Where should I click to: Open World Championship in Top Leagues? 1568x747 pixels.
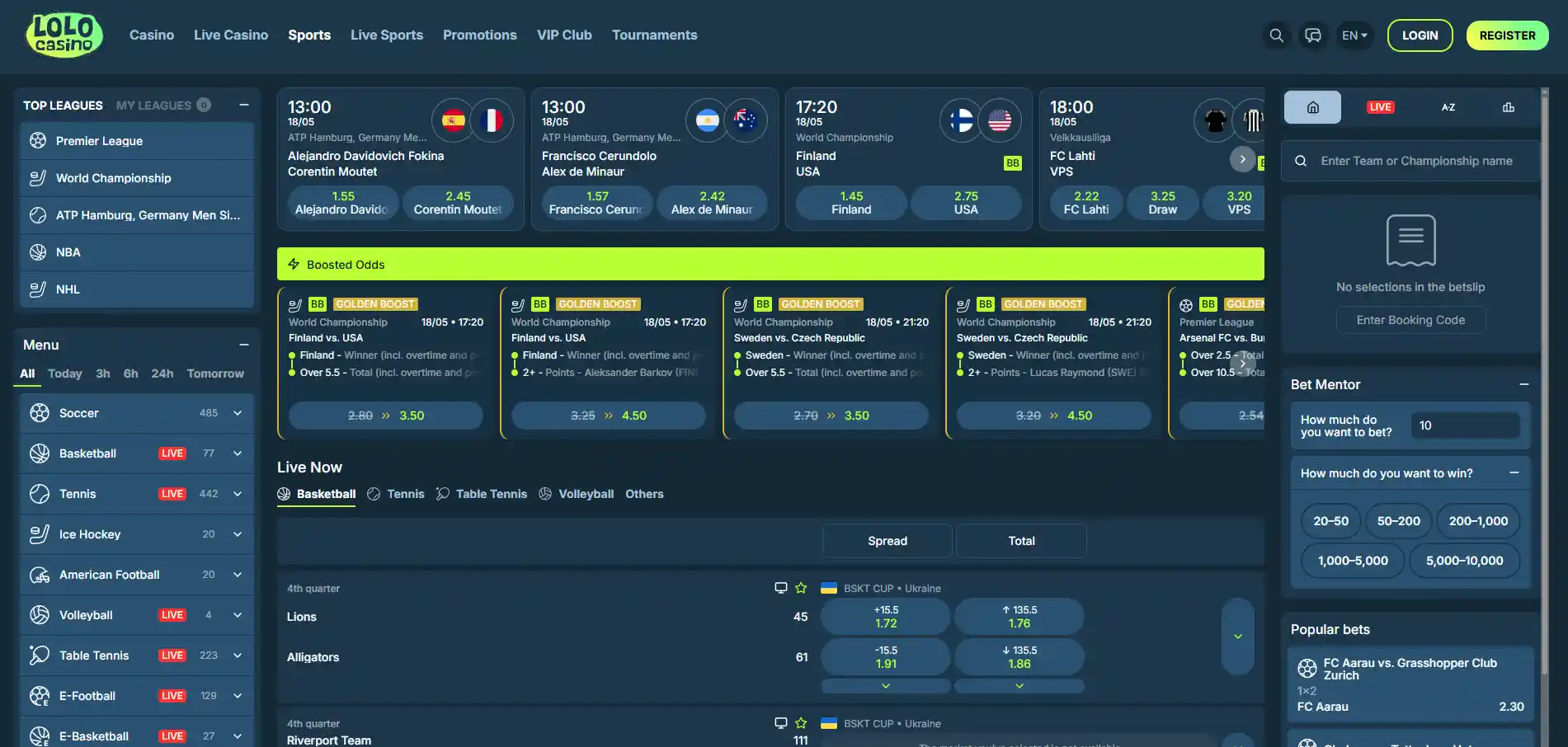(x=137, y=178)
